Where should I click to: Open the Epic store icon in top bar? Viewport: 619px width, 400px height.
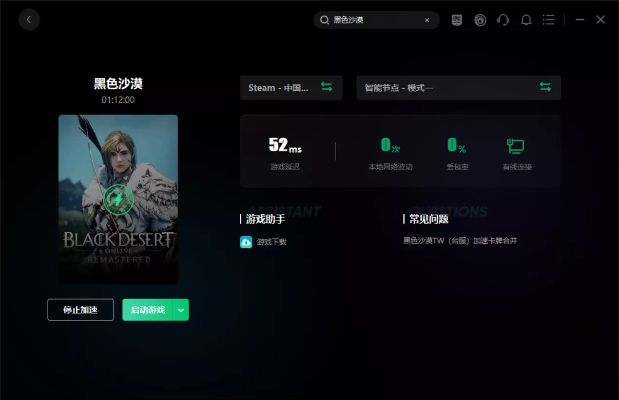tap(457, 20)
